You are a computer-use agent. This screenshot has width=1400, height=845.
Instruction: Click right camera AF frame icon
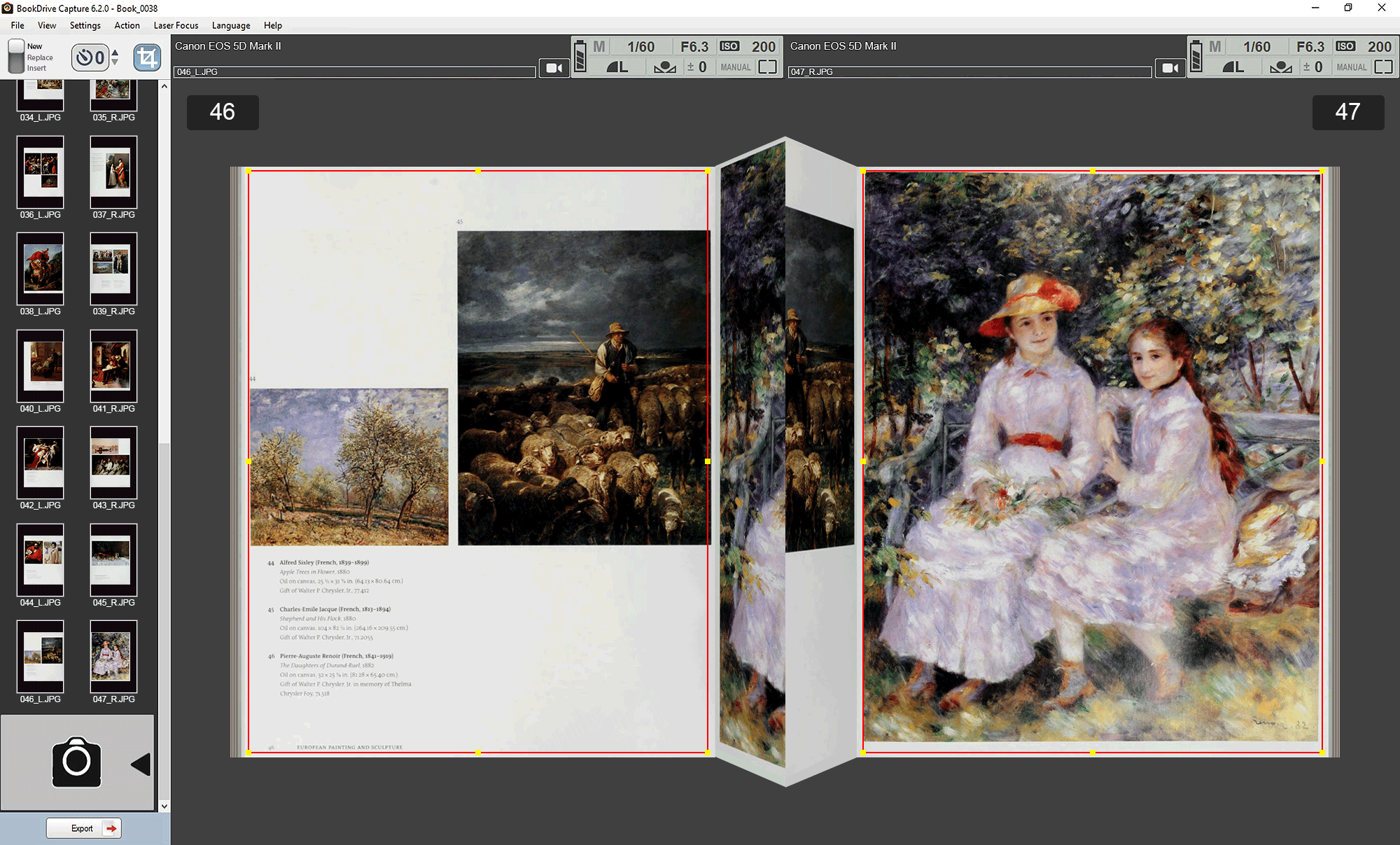coord(1383,67)
